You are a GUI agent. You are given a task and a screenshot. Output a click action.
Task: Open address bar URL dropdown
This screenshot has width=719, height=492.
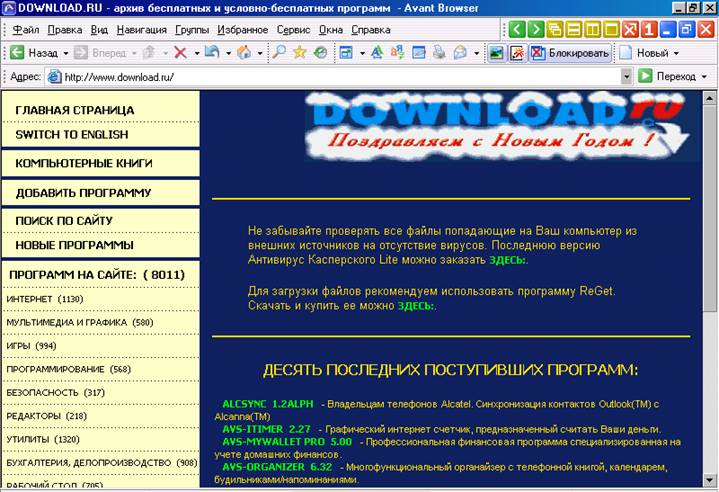click(x=626, y=77)
